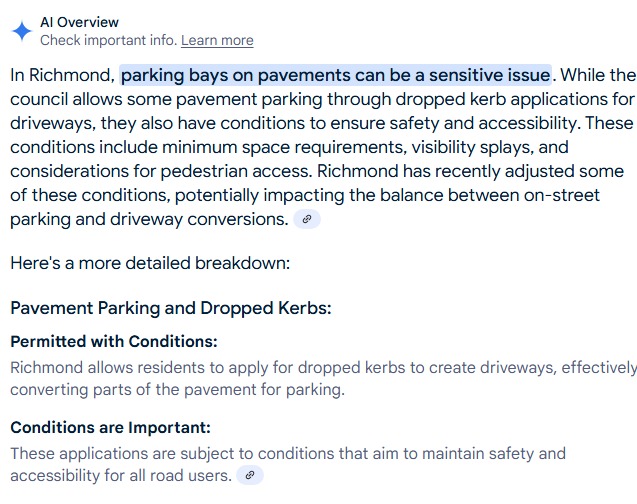Click the words 'In Richmond,' at paragraph start
Screen dimensions: 637x504
[x=63, y=75]
